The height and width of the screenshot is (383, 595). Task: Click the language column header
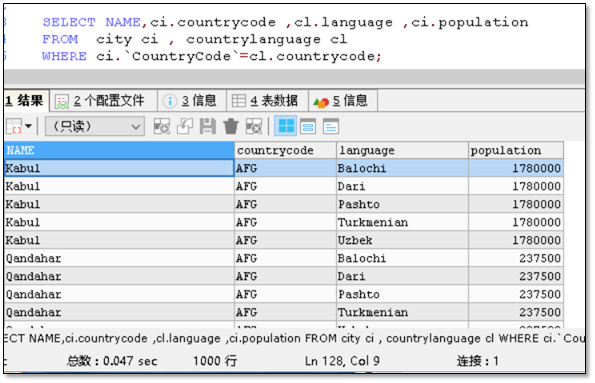tap(402, 150)
